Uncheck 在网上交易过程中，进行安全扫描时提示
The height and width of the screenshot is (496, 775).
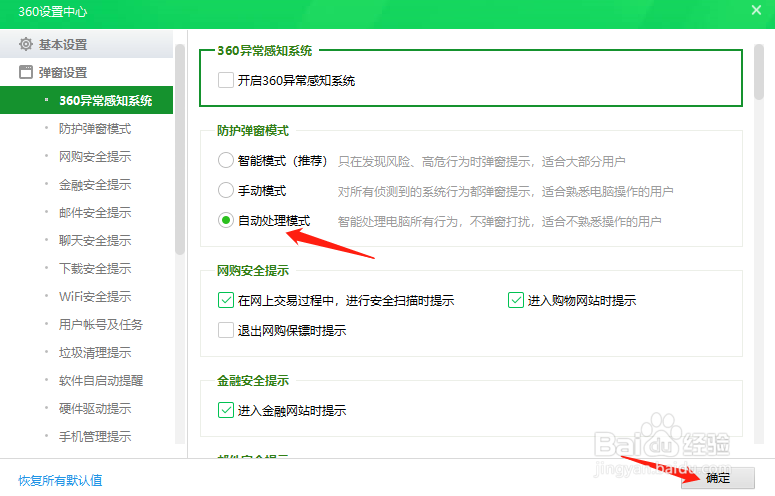coord(226,300)
